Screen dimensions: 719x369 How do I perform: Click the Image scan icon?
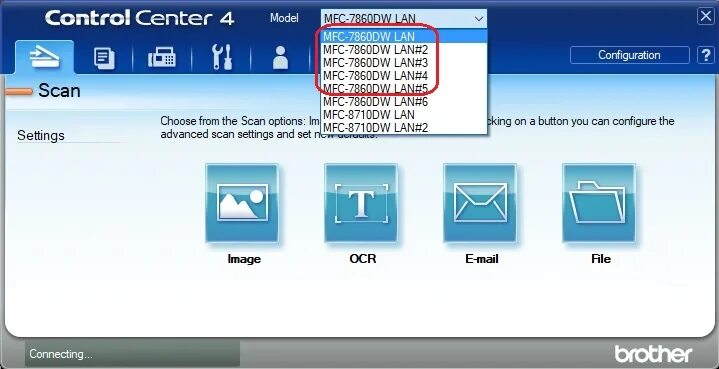point(242,203)
